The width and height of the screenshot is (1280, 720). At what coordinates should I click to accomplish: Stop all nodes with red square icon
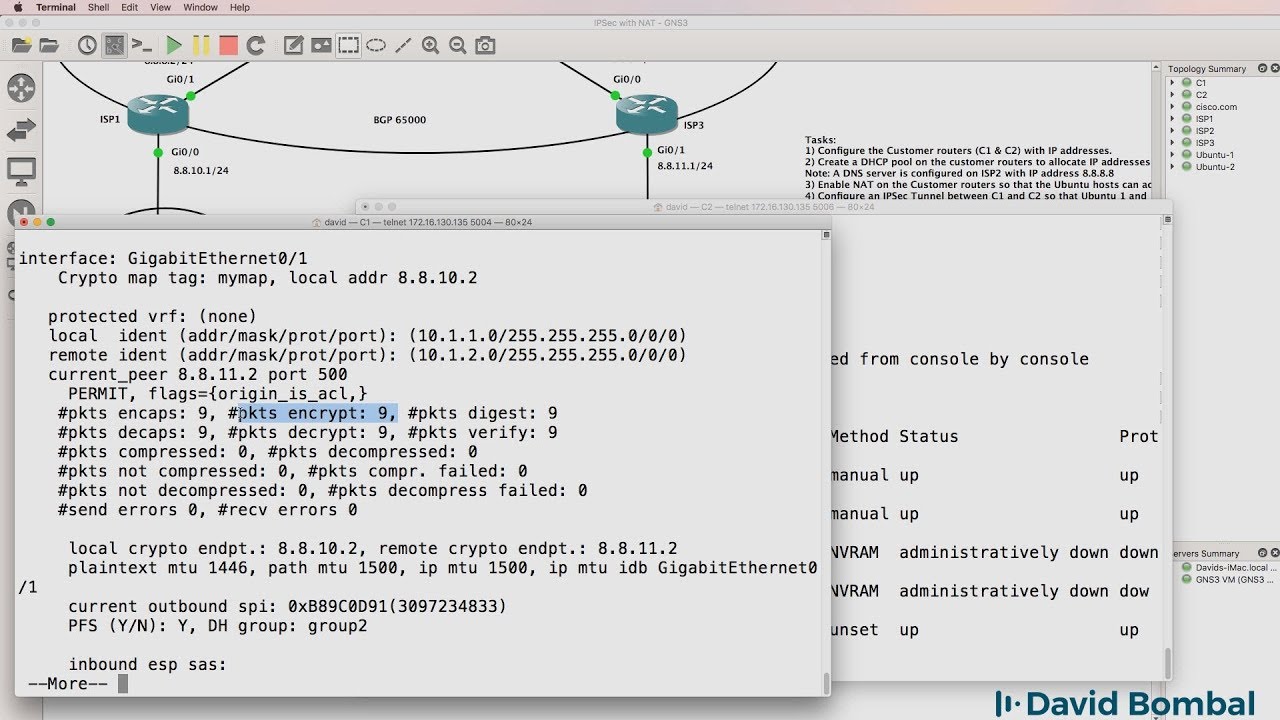[228, 45]
